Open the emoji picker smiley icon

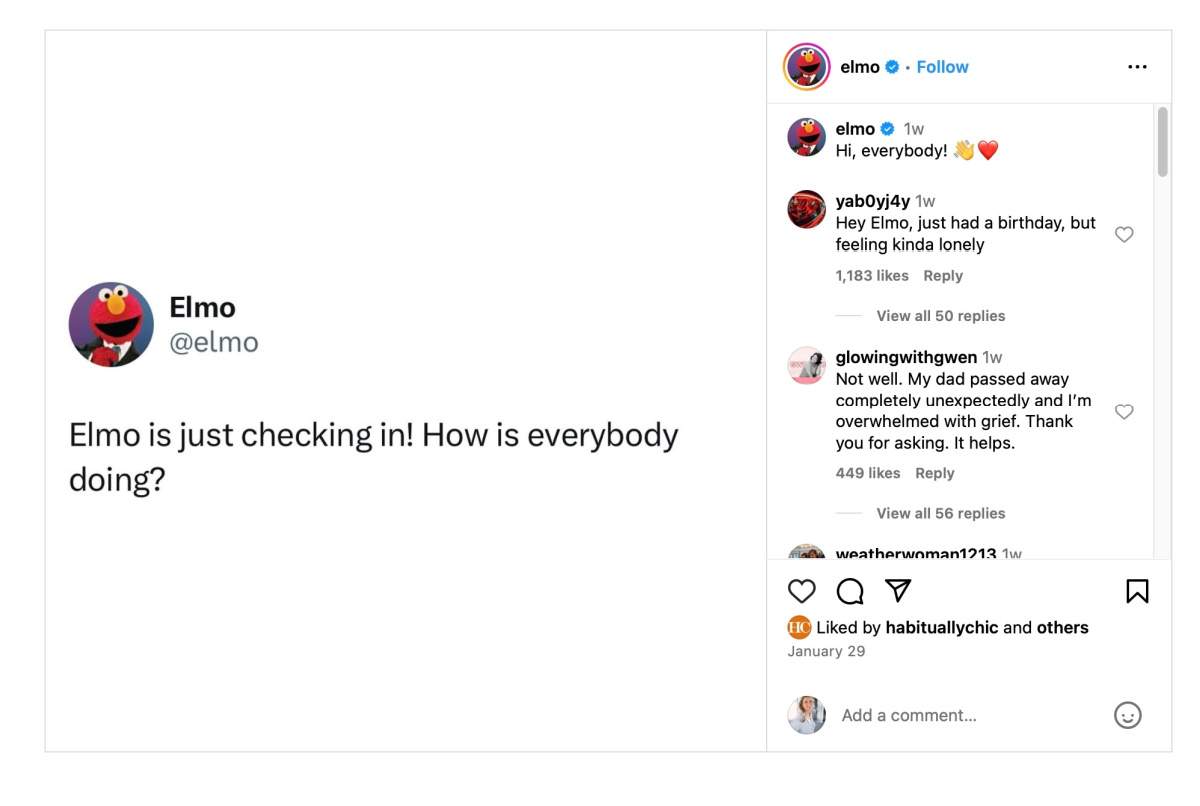click(x=1128, y=716)
